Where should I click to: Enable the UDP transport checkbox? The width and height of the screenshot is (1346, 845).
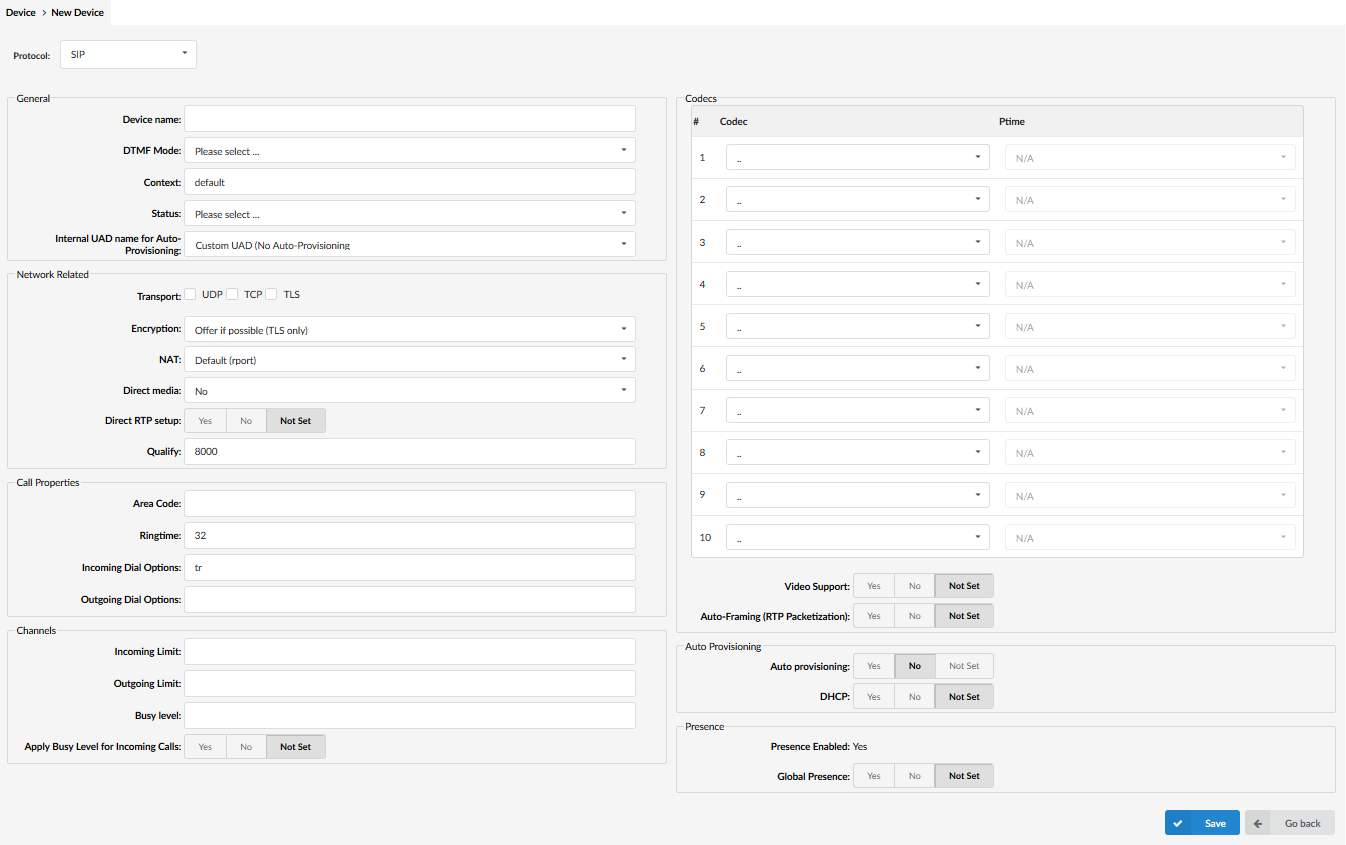(x=190, y=294)
